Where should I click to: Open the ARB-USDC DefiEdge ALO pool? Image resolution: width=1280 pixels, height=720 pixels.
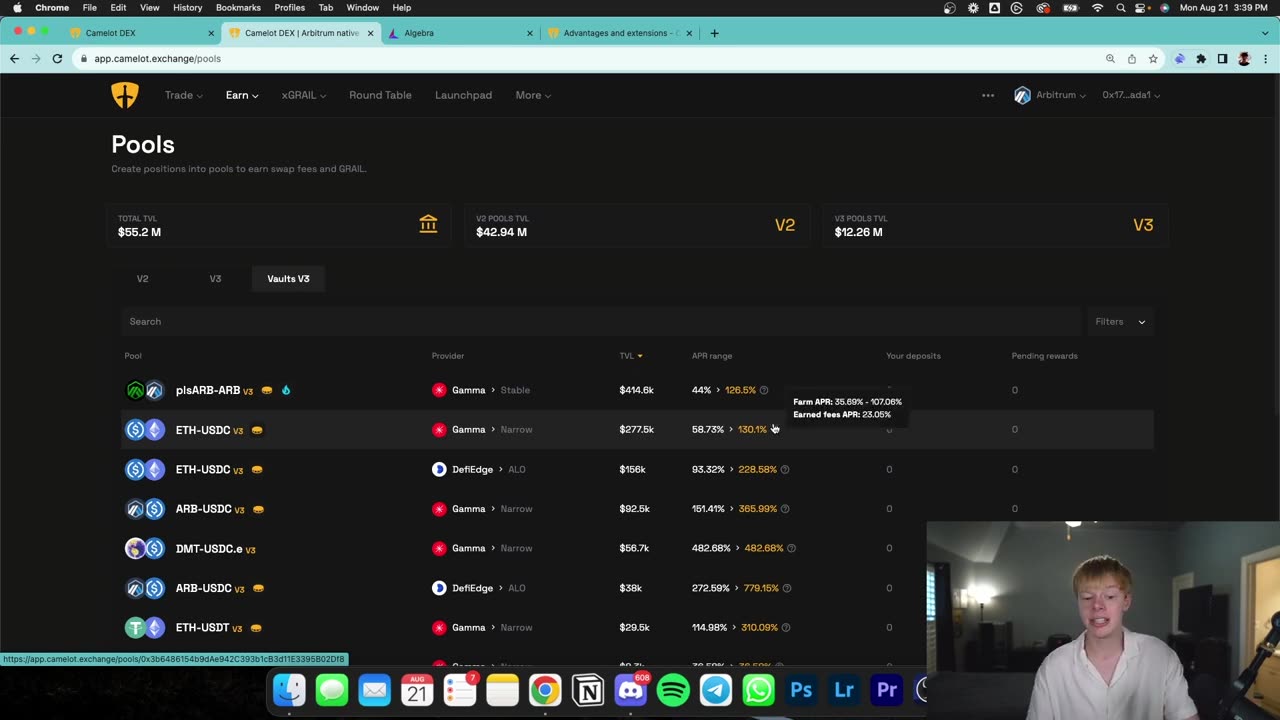click(637, 588)
